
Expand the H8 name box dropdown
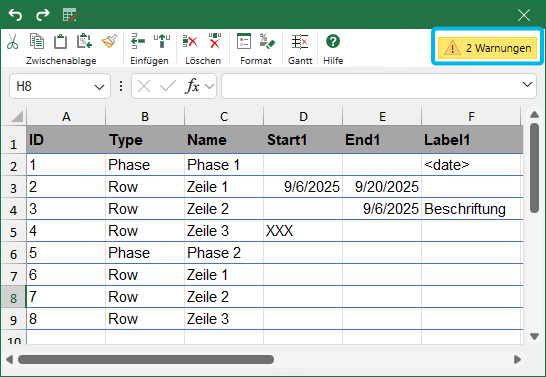coord(100,87)
